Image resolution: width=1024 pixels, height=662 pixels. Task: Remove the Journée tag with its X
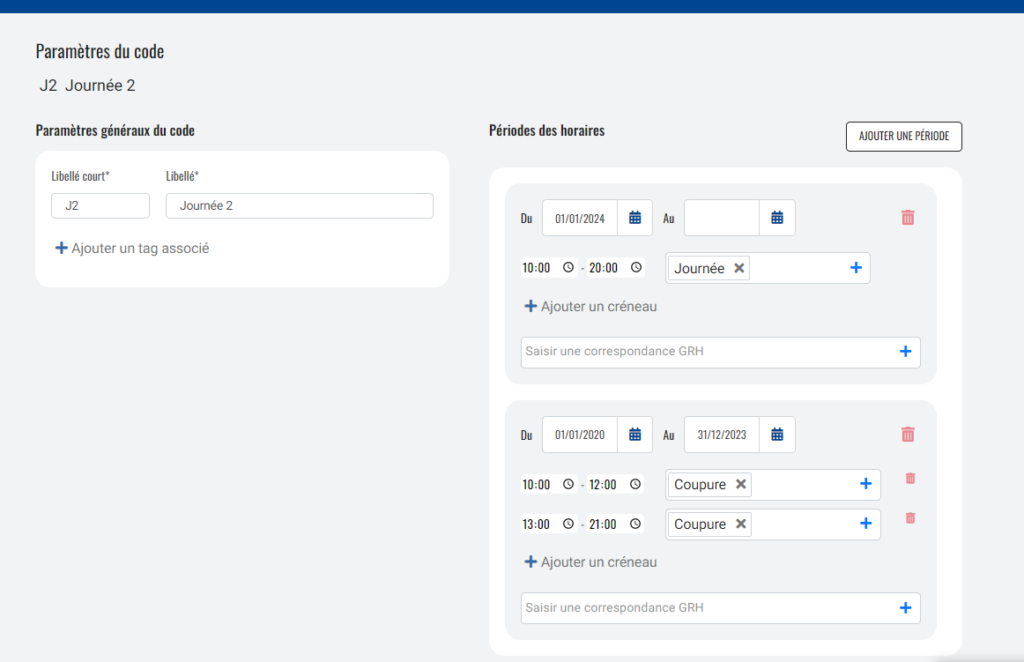[x=739, y=268]
